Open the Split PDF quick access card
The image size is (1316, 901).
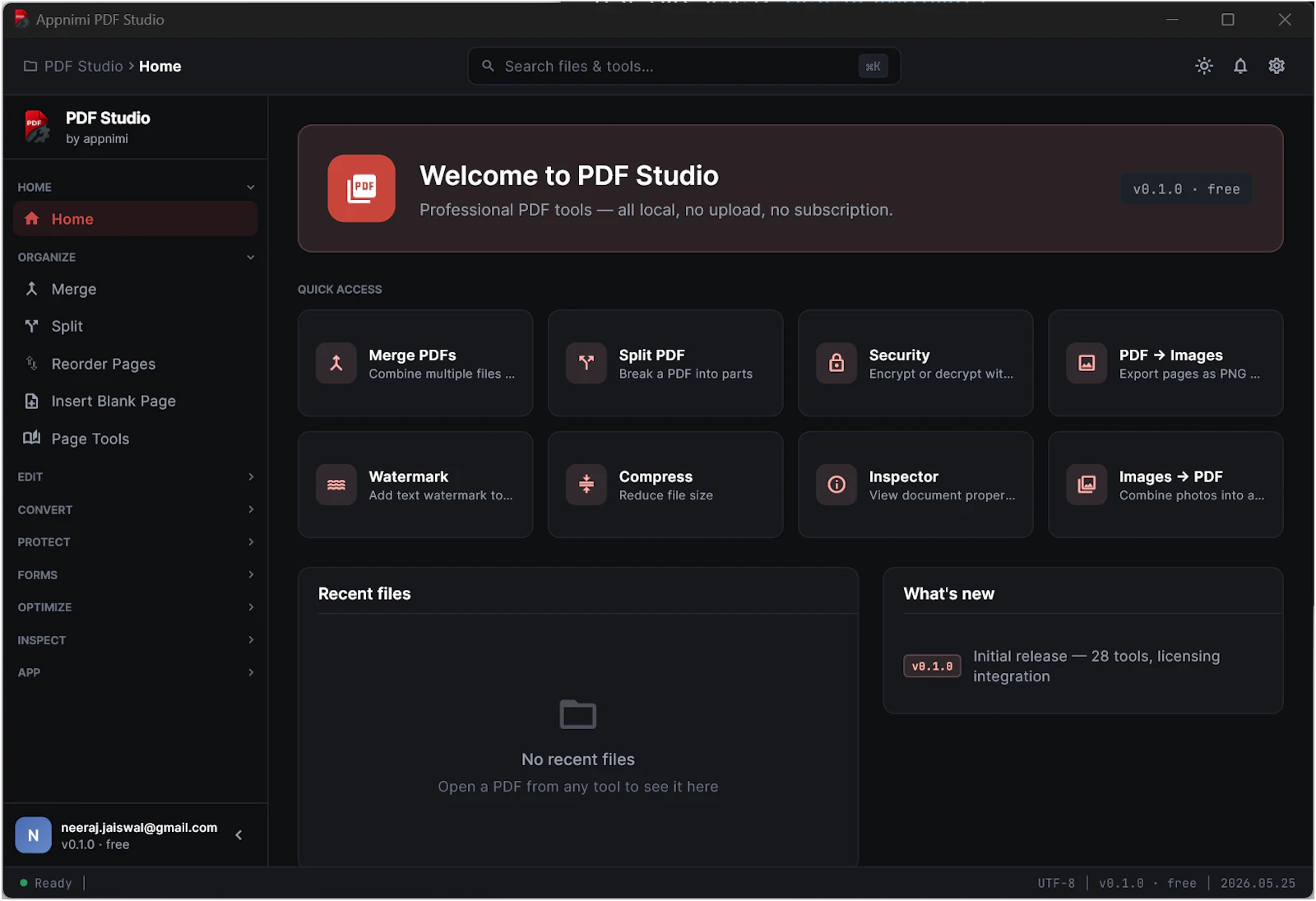click(665, 363)
